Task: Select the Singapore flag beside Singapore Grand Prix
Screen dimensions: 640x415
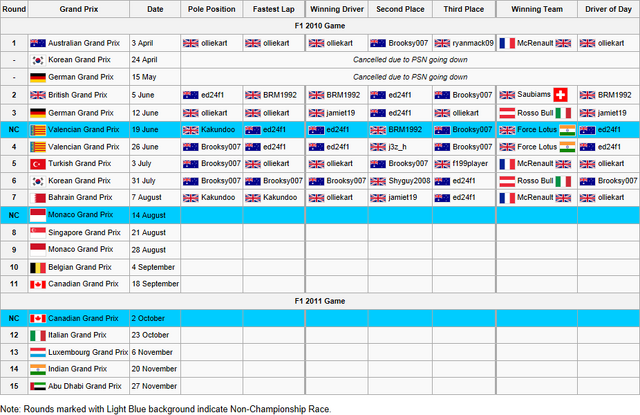Action: click(38, 233)
